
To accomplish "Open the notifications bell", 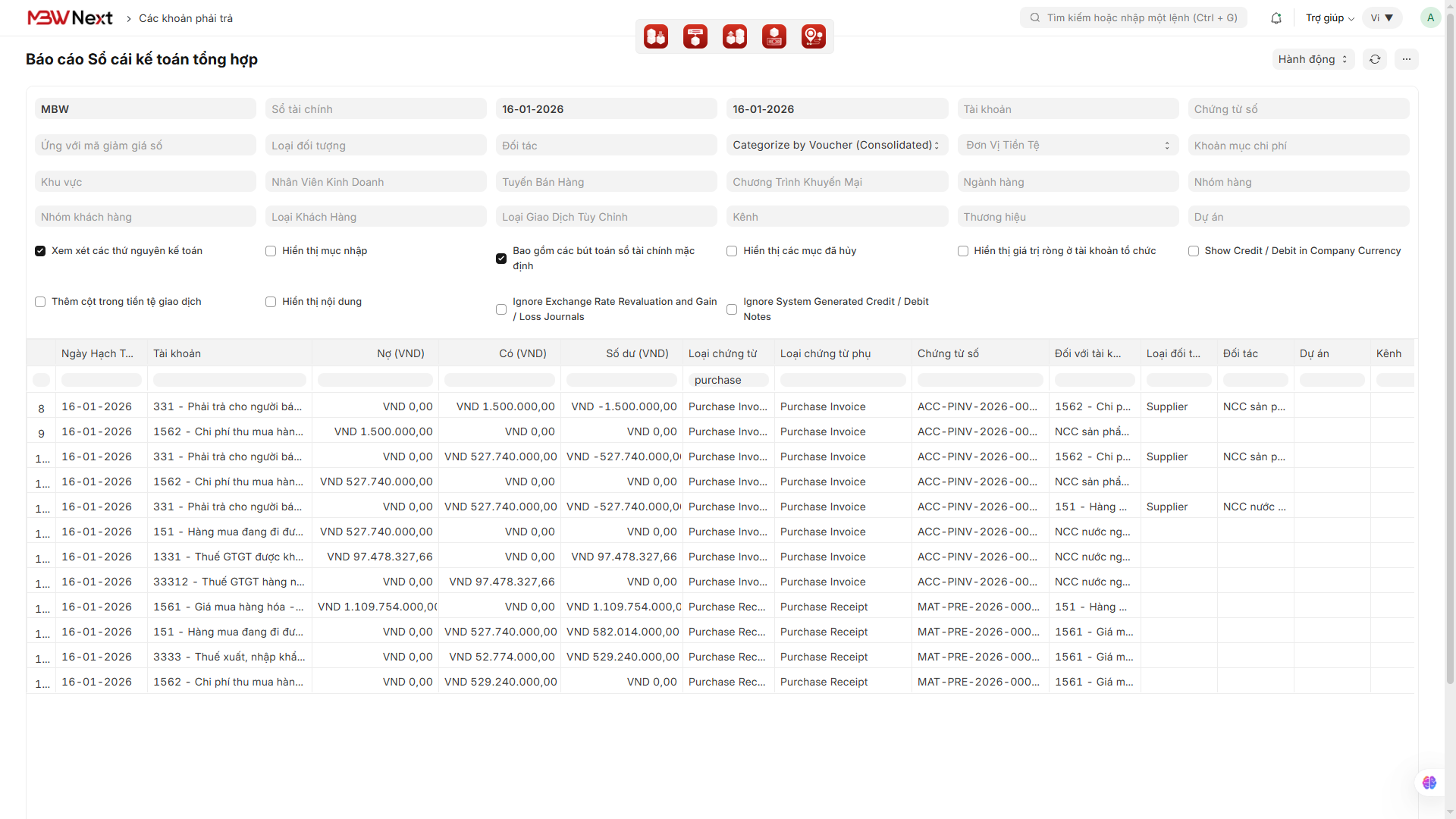I will point(1276,18).
